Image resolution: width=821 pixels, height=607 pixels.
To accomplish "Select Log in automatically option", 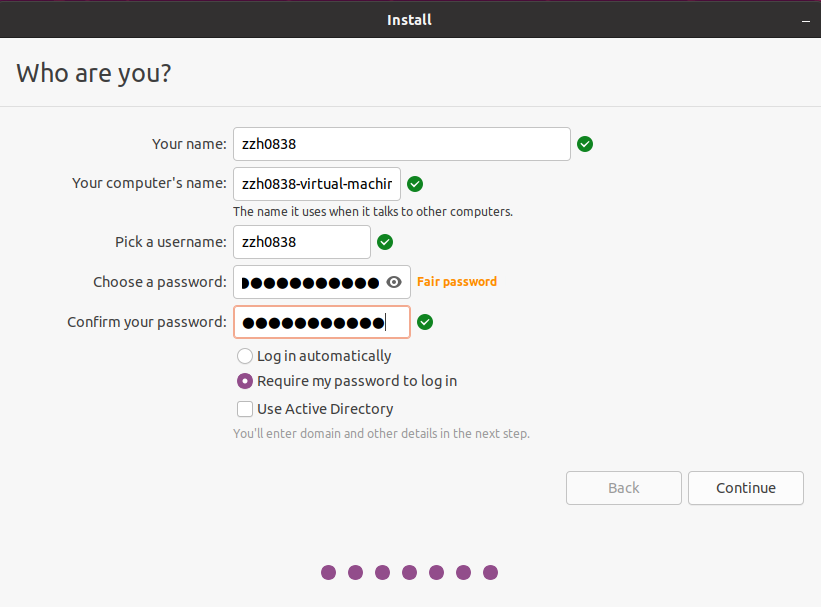I will (x=245, y=356).
